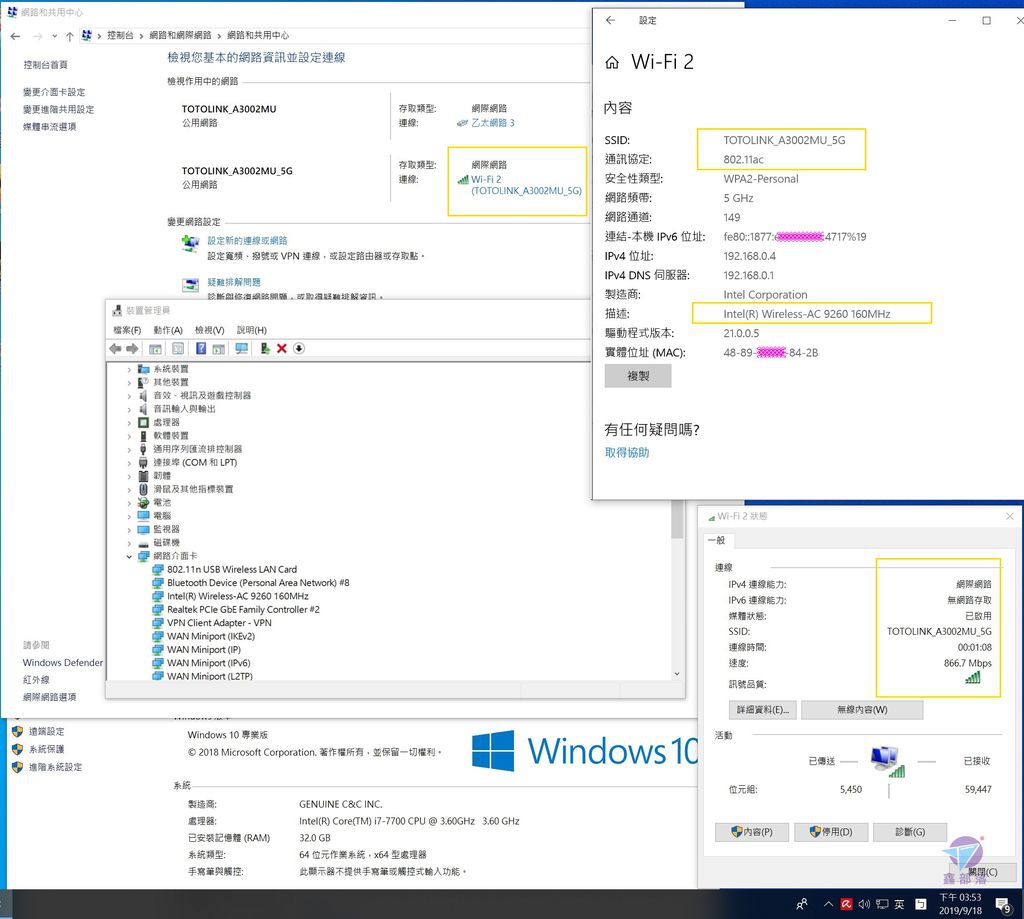The image size is (1024, 919).
Task: Click the 英 input language indicator
Action: [899, 904]
